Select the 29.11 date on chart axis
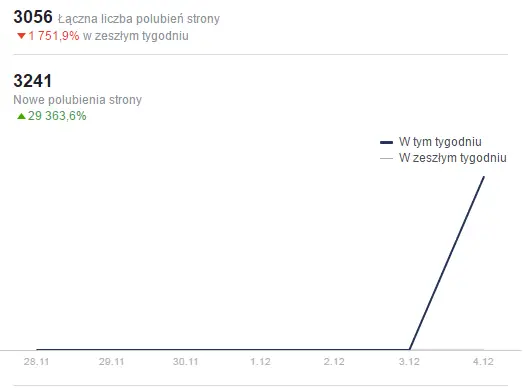 [x=111, y=362]
